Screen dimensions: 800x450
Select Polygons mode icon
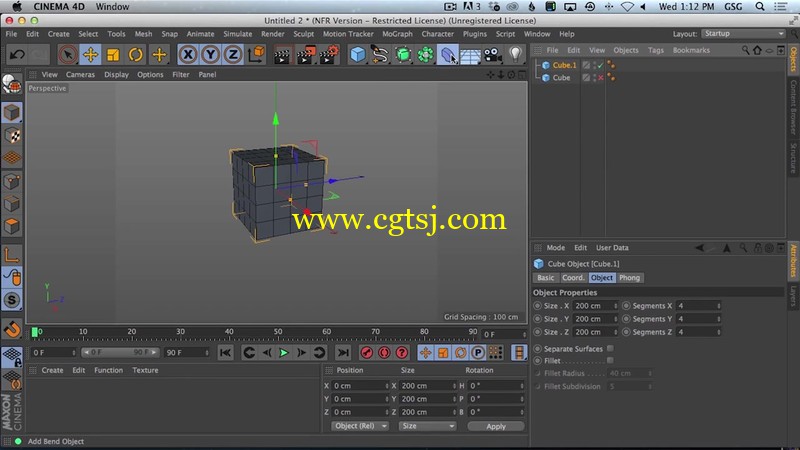[x=12, y=226]
